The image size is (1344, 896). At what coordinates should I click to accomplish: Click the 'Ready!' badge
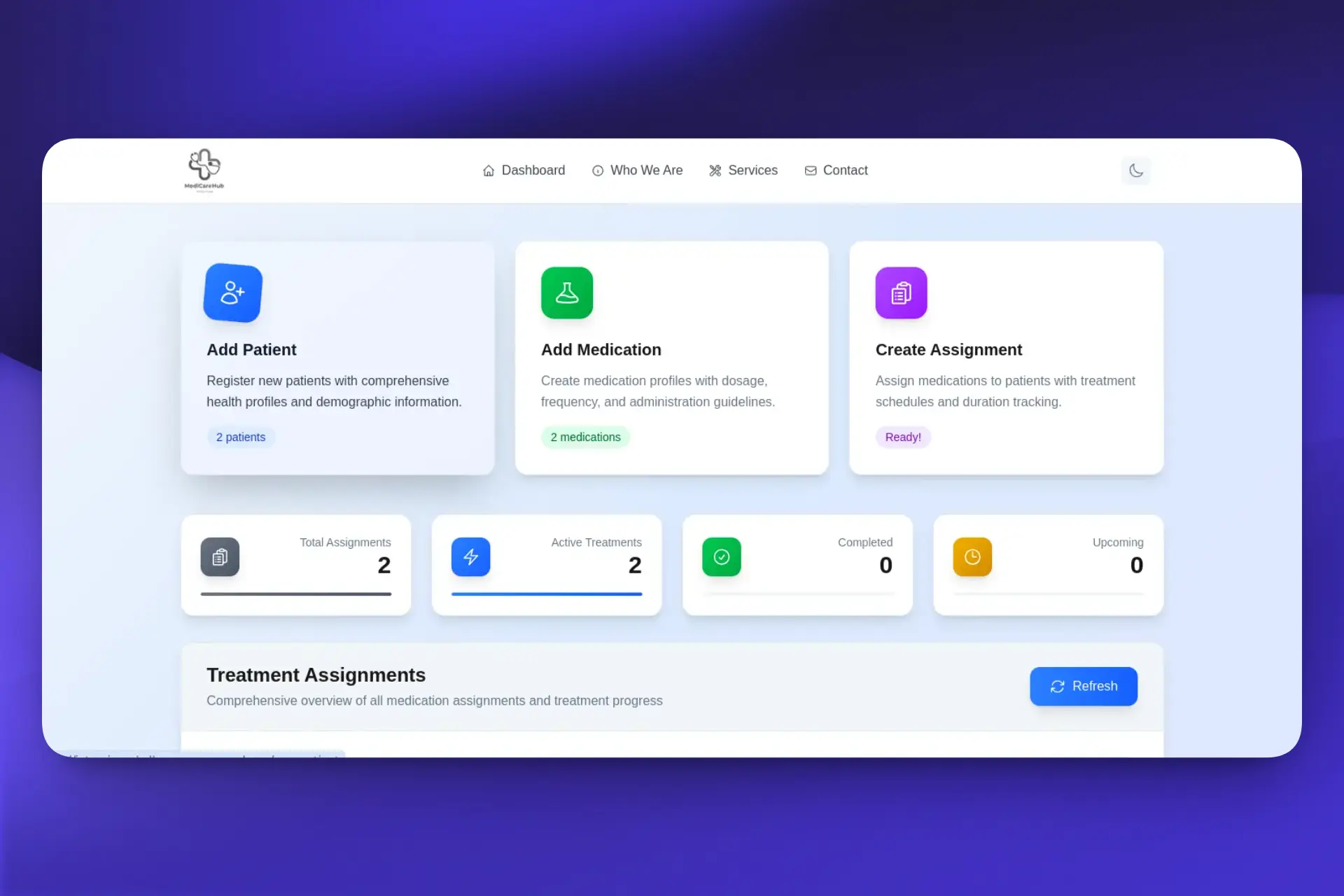click(x=903, y=437)
